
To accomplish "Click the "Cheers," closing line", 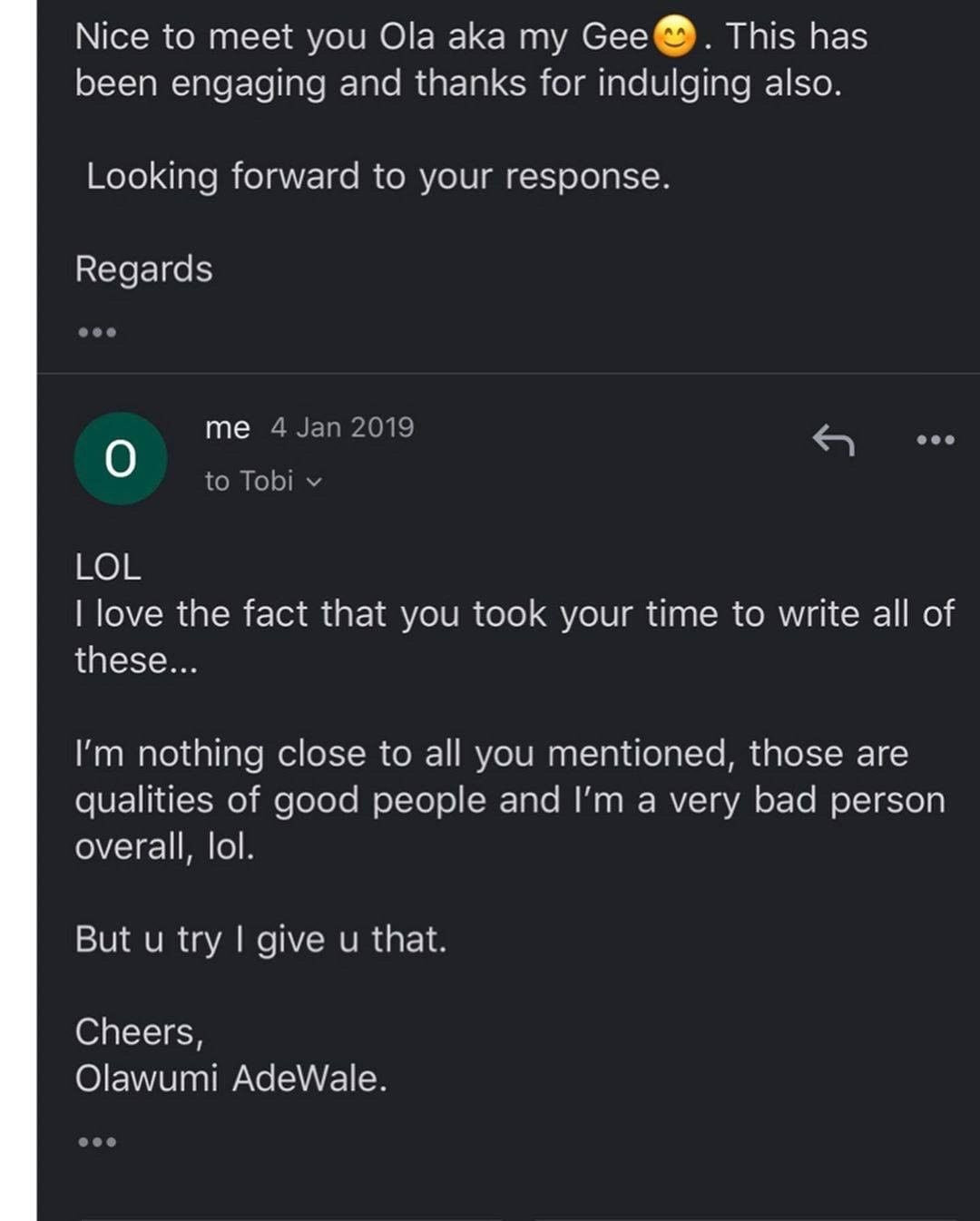I will pyautogui.click(x=140, y=1032).
